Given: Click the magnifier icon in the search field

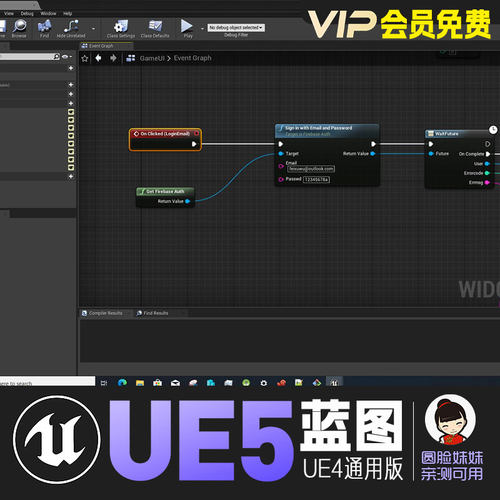Looking at the screenshot, I should 57,57.
